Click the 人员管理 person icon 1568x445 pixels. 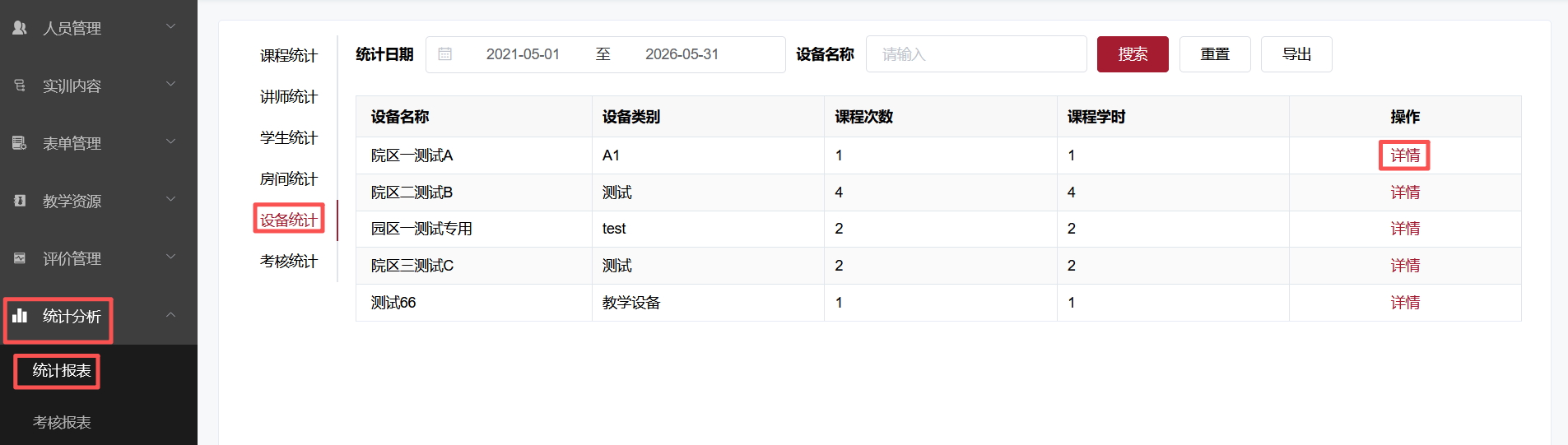click(20, 27)
